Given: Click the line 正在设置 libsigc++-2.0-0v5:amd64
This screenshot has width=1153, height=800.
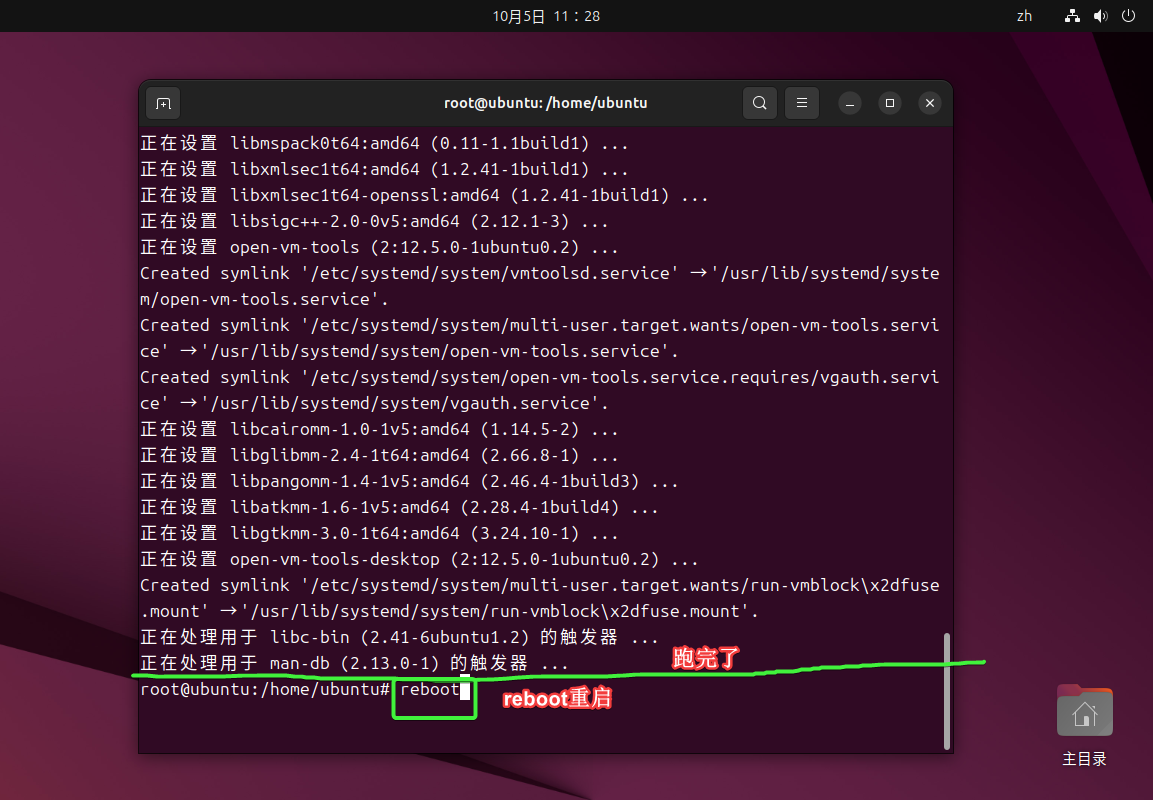Looking at the screenshot, I should coord(374,221).
